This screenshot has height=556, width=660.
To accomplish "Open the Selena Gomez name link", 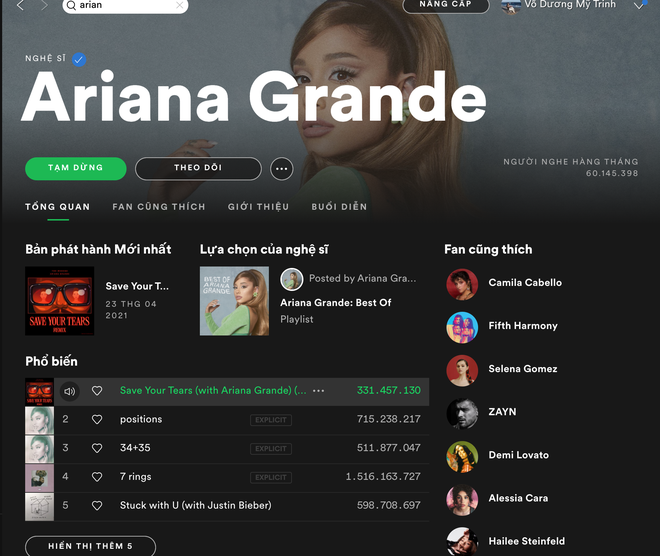I will pos(523,369).
